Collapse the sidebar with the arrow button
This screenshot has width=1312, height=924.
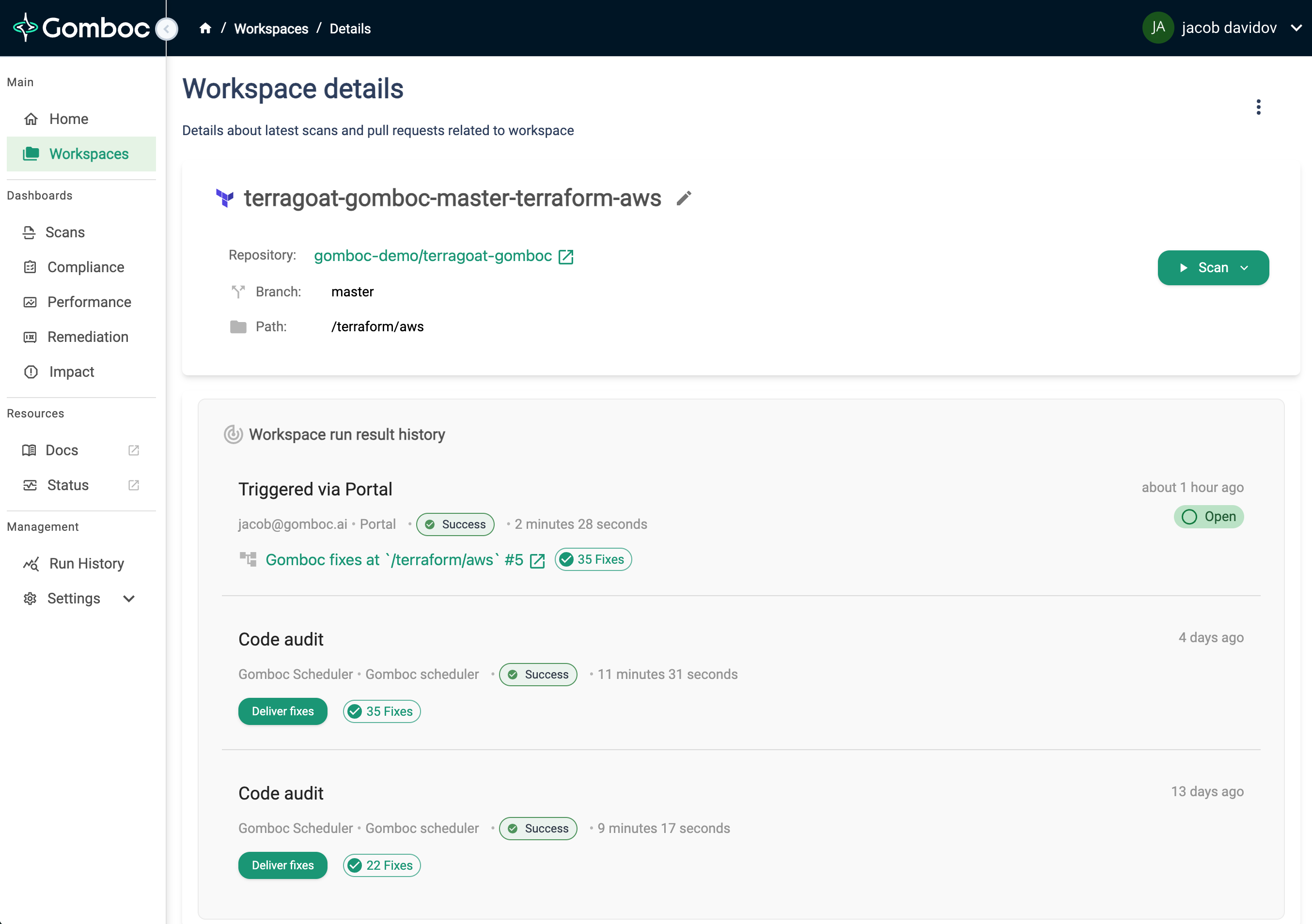click(167, 29)
